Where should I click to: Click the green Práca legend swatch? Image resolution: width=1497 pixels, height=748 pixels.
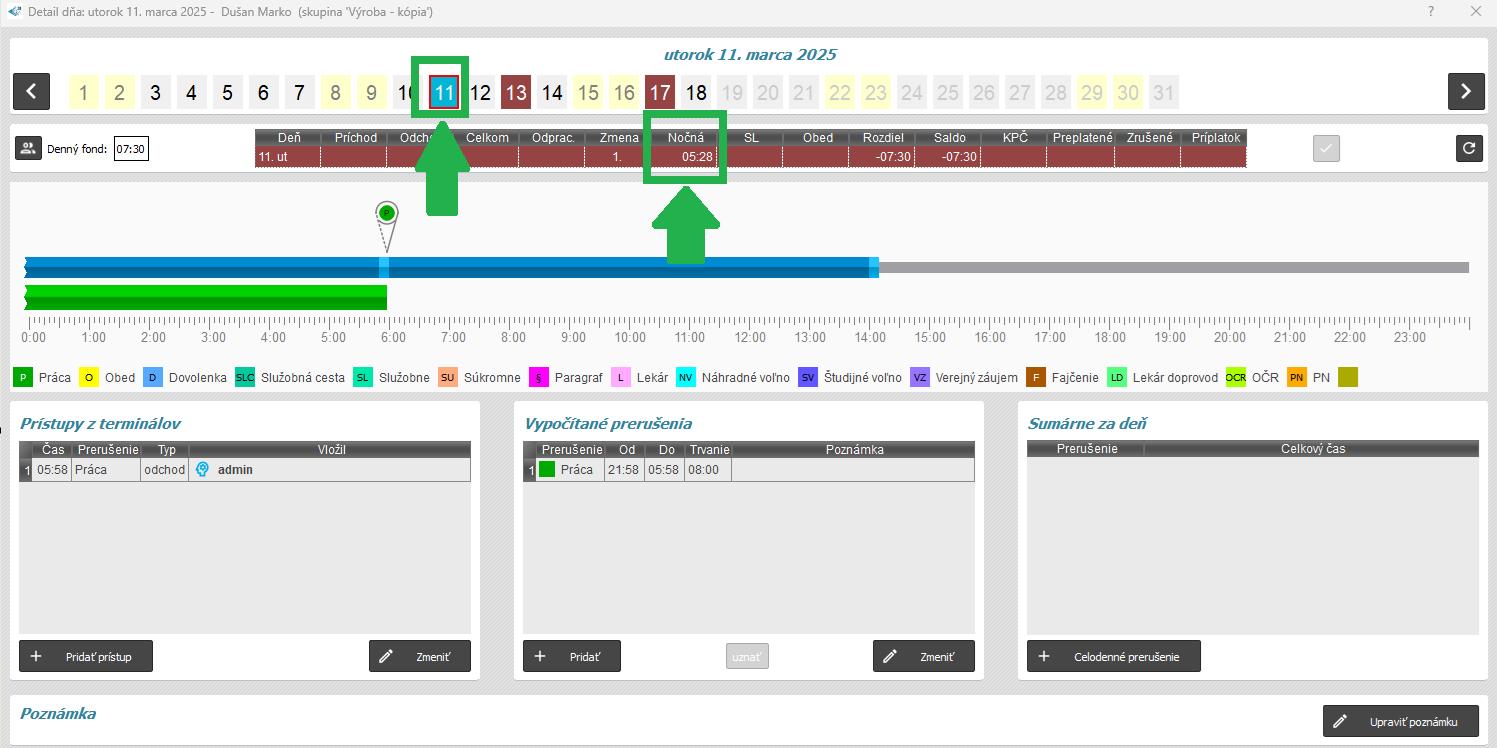coord(23,378)
